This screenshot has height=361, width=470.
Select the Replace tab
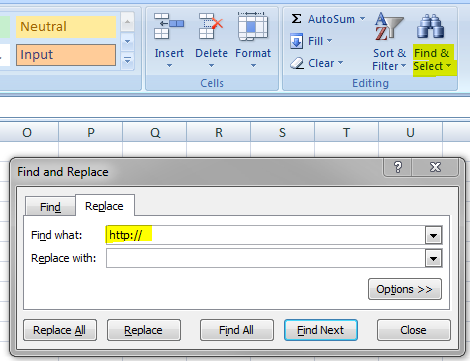pos(105,206)
